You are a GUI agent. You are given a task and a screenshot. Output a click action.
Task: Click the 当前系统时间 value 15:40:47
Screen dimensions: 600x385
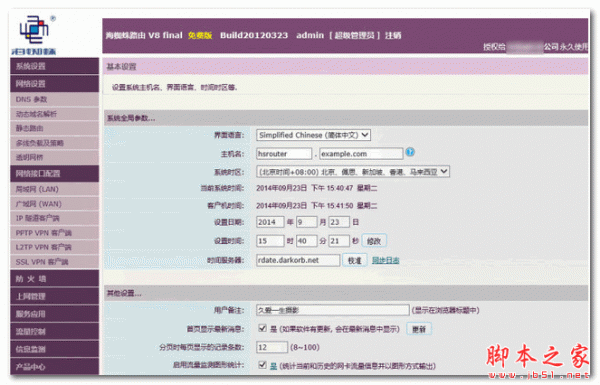tap(316, 188)
